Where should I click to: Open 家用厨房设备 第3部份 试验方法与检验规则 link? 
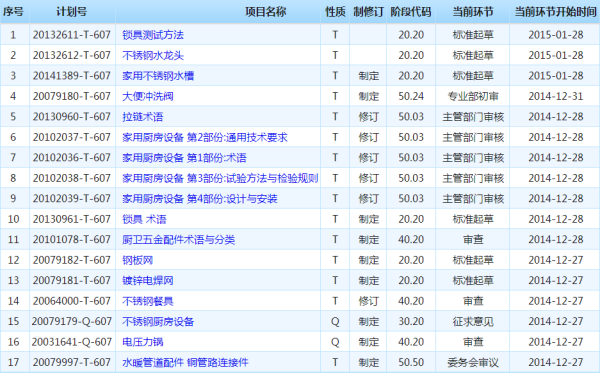(220, 178)
